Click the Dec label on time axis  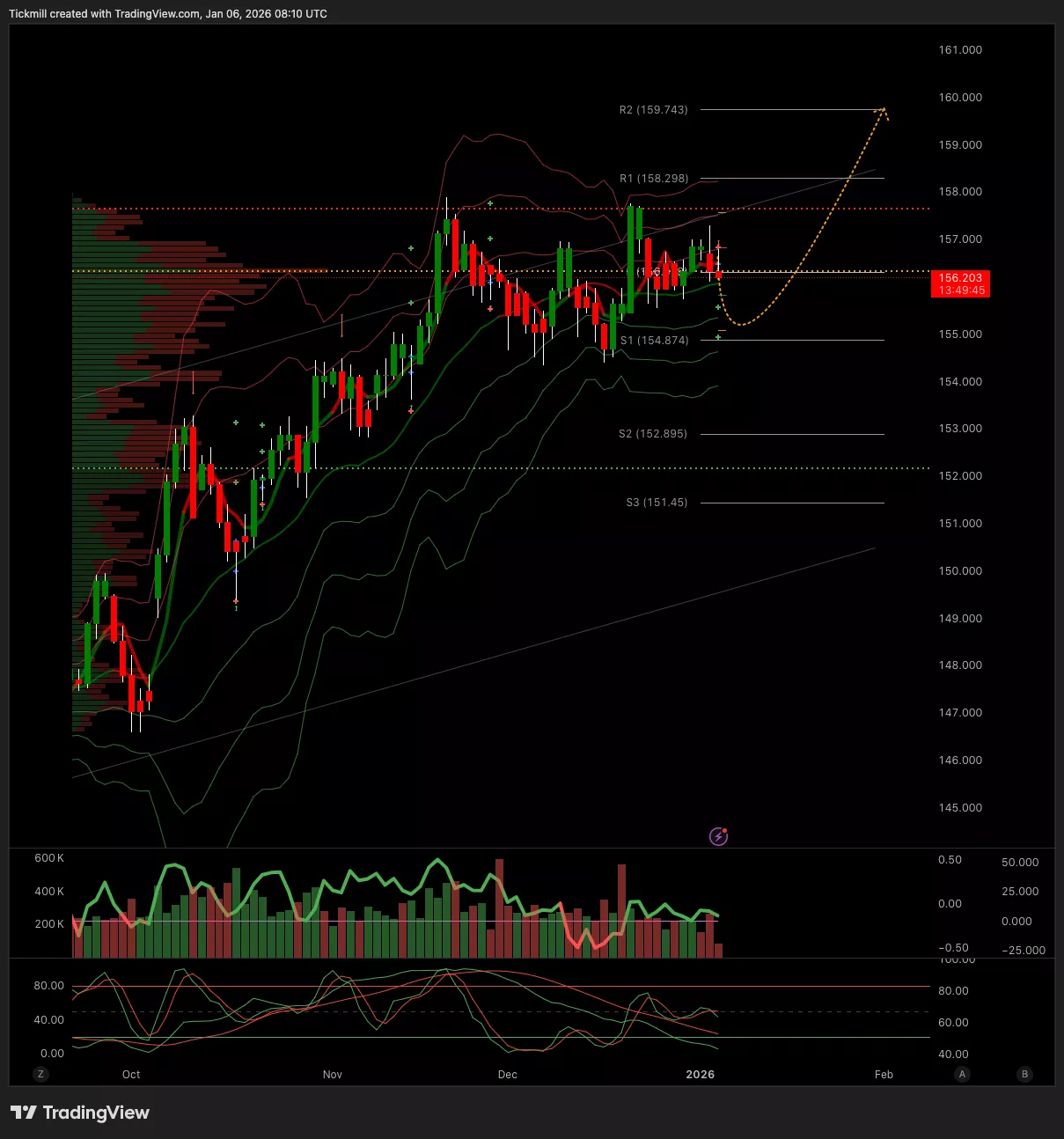(x=507, y=1074)
